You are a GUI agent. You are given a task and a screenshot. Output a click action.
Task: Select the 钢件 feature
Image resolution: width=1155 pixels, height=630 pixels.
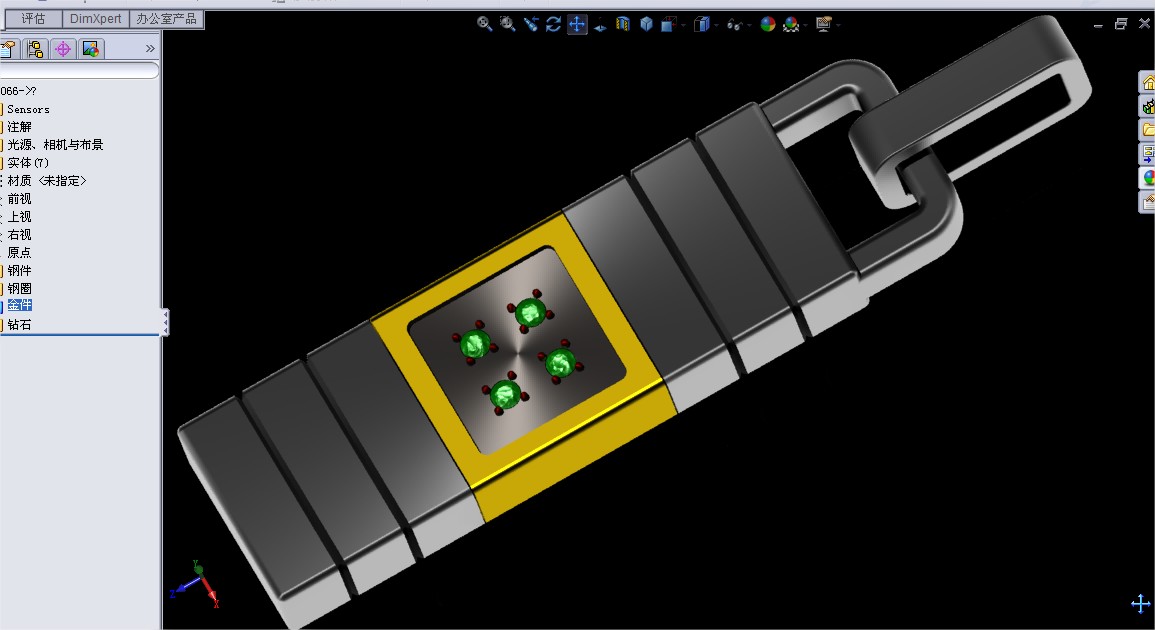19,270
